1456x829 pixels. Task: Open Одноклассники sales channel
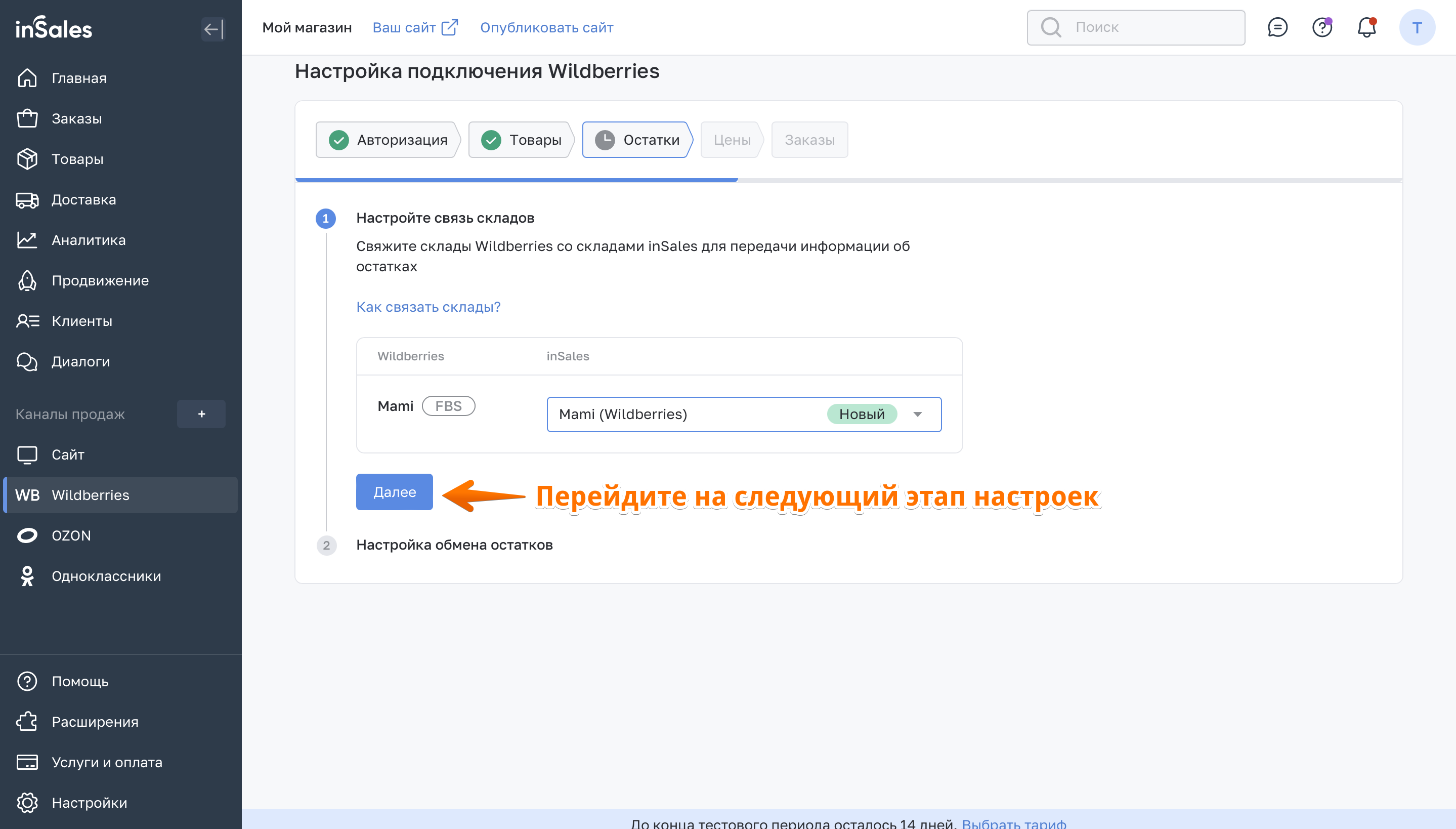pyautogui.click(x=106, y=575)
